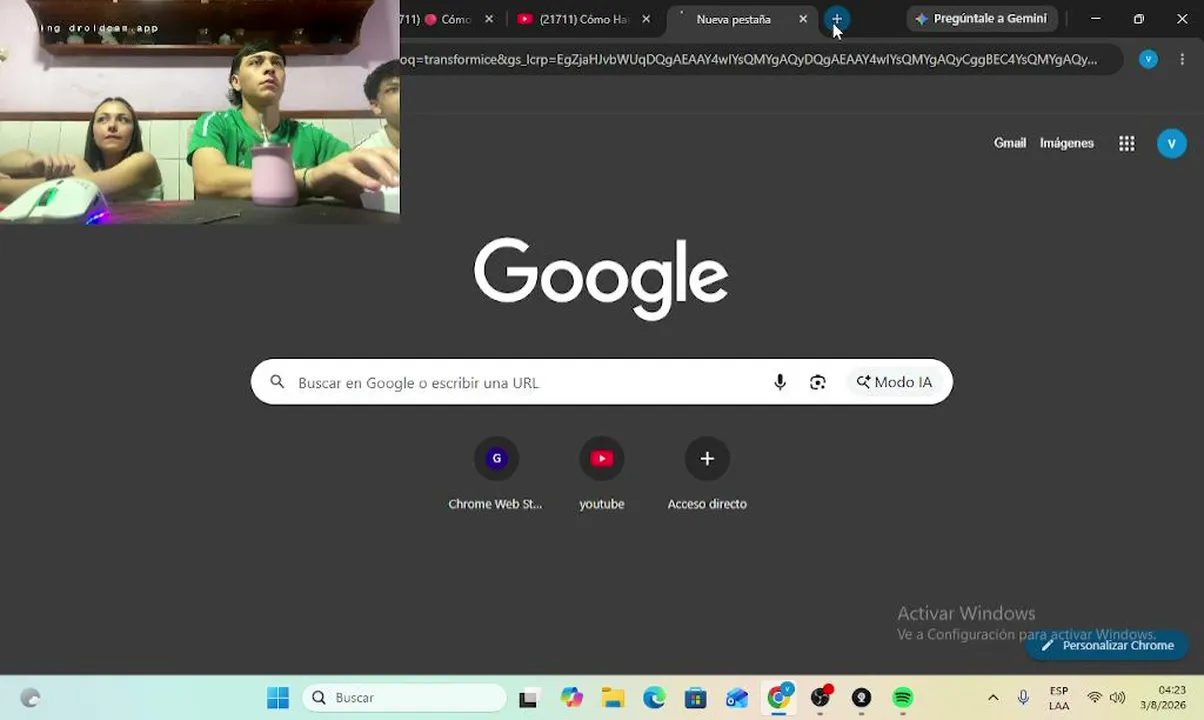This screenshot has width=1204, height=720.
Task: Open the Windows Start menu
Action: click(278, 697)
